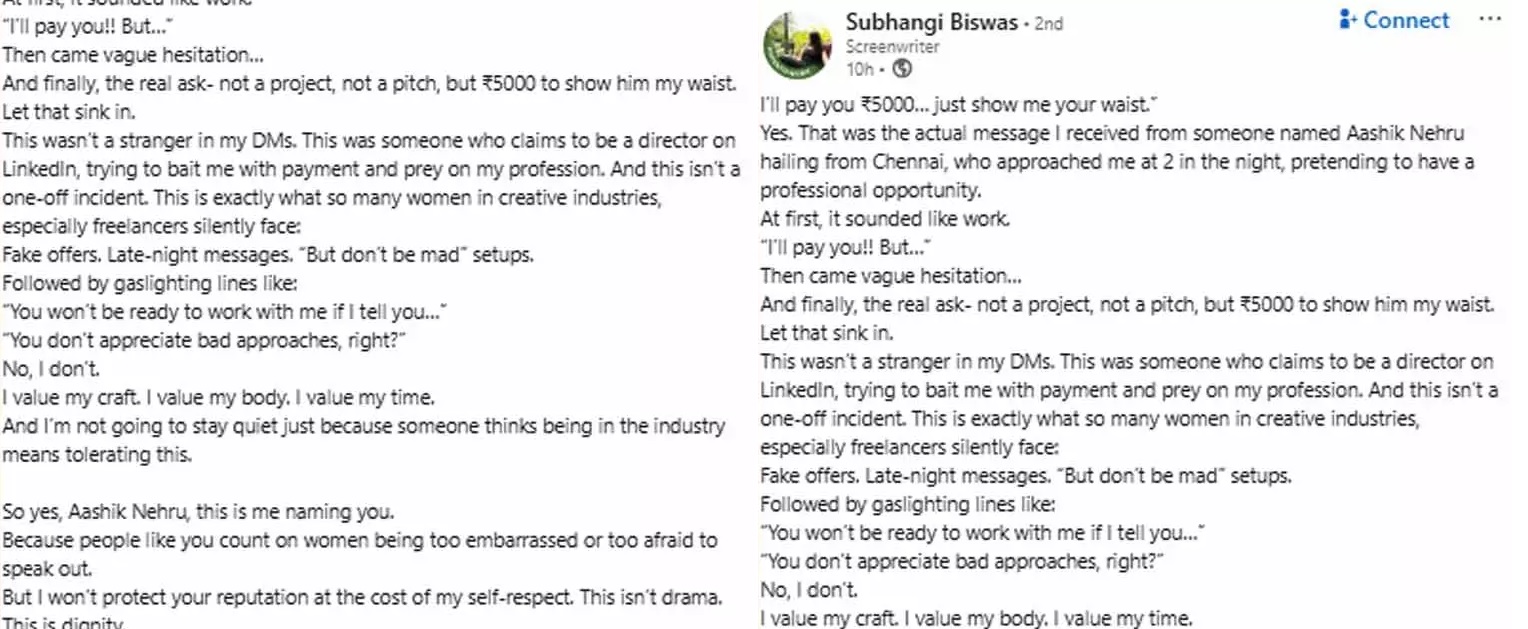Click the 'hailing from Chennai' line
This screenshot has height=629, width=1528.
[1117, 161]
